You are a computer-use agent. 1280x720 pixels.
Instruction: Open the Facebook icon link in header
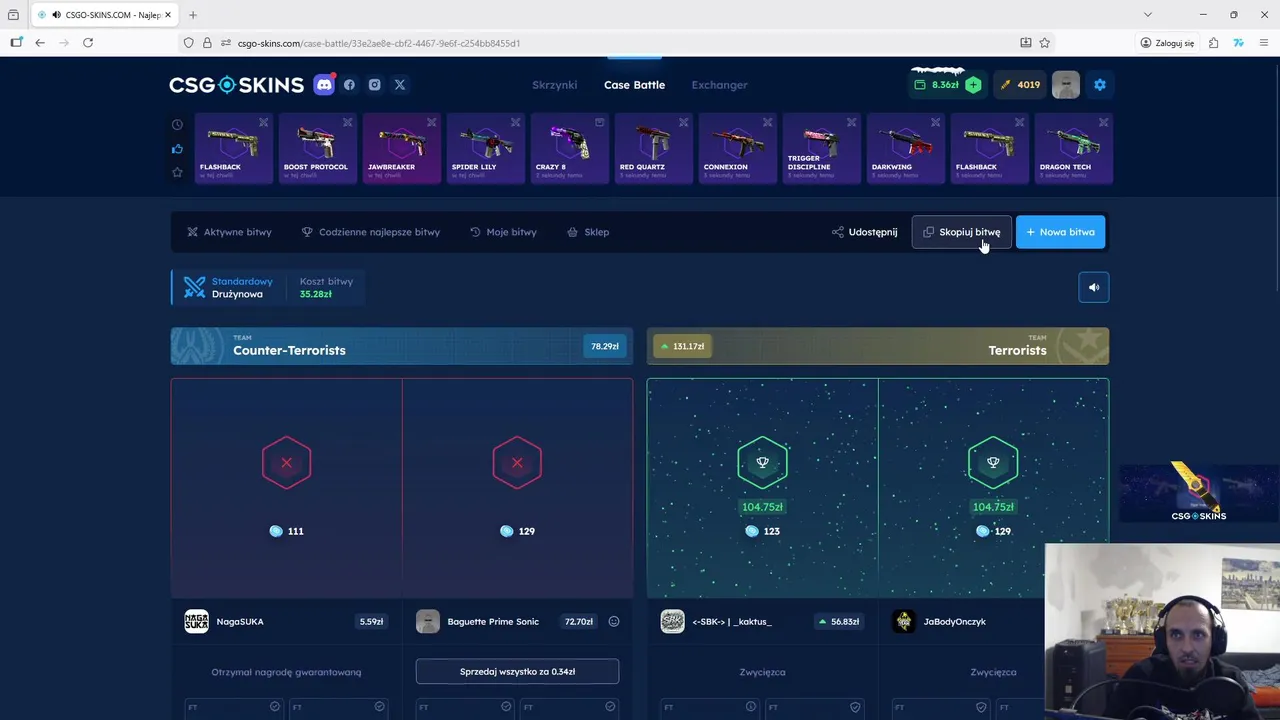pyautogui.click(x=349, y=85)
